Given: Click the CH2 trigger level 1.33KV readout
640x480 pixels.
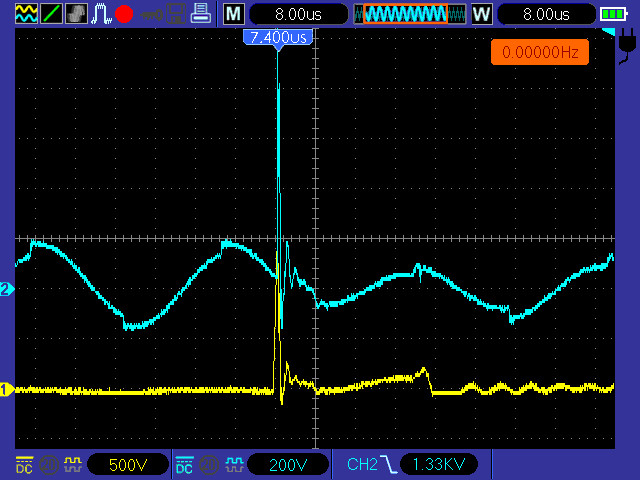Looking at the screenshot, I should pyautogui.click(x=438, y=464).
